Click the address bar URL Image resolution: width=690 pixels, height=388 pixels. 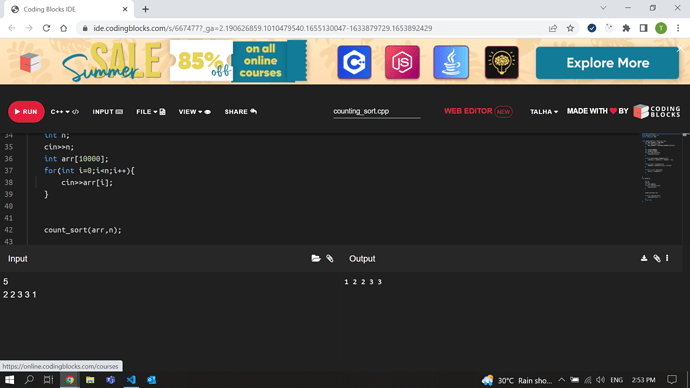tap(263, 28)
